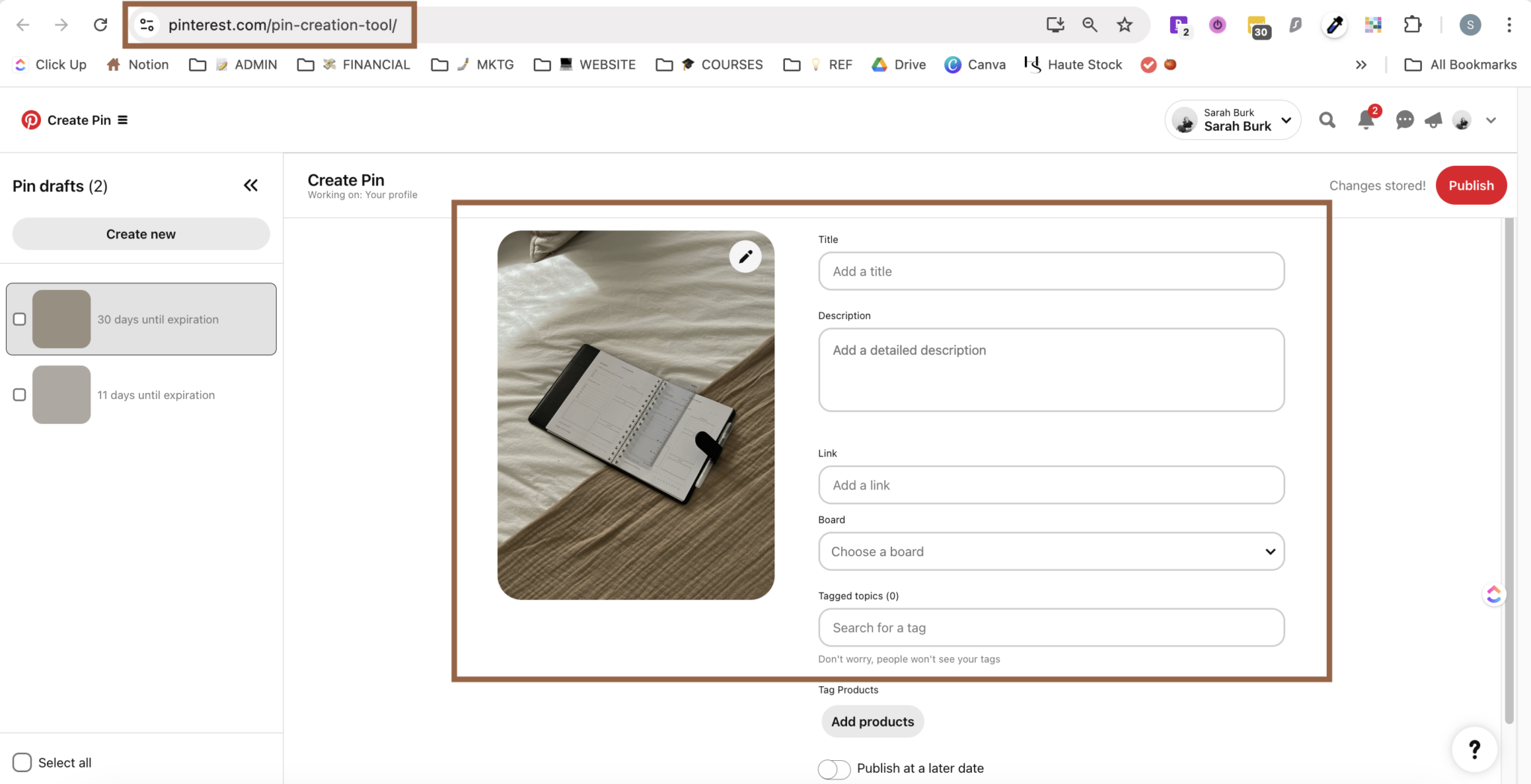Image resolution: width=1531 pixels, height=784 pixels.
Task: Click the Pinterest logo next to Create Pin
Action: (x=30, y=120)
